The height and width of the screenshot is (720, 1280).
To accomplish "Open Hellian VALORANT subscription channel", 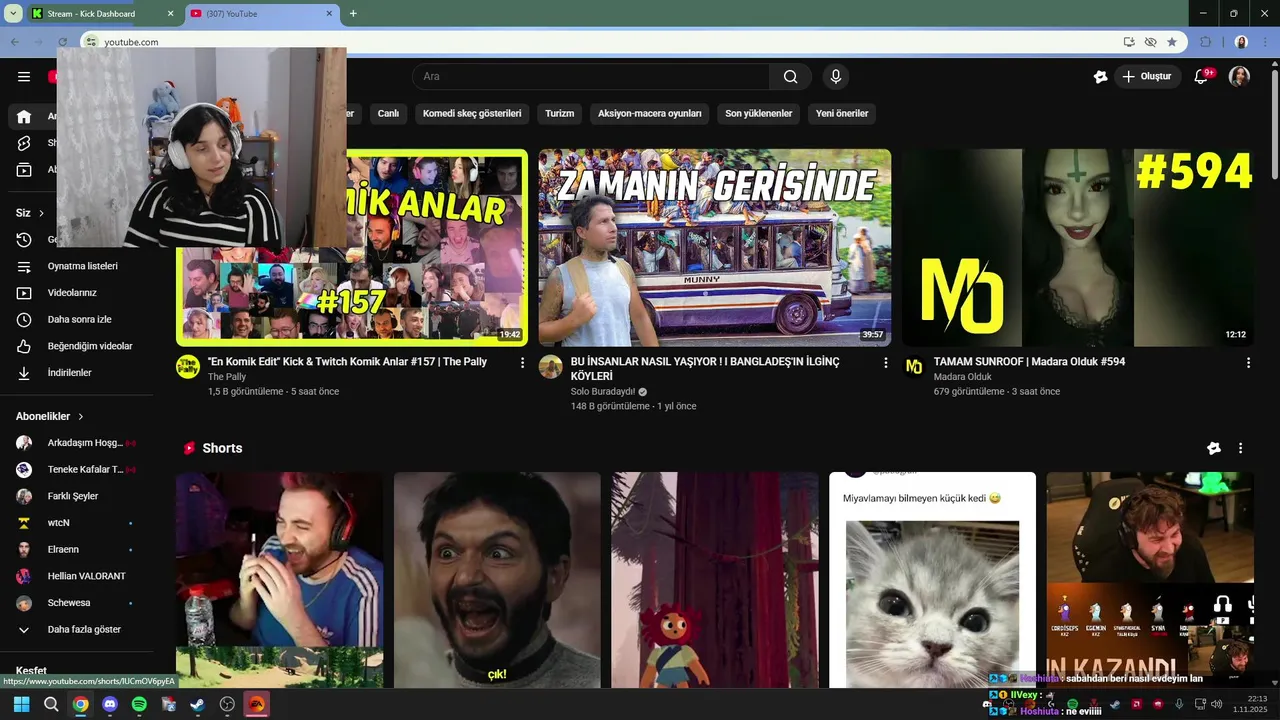I will click(80, 576).
